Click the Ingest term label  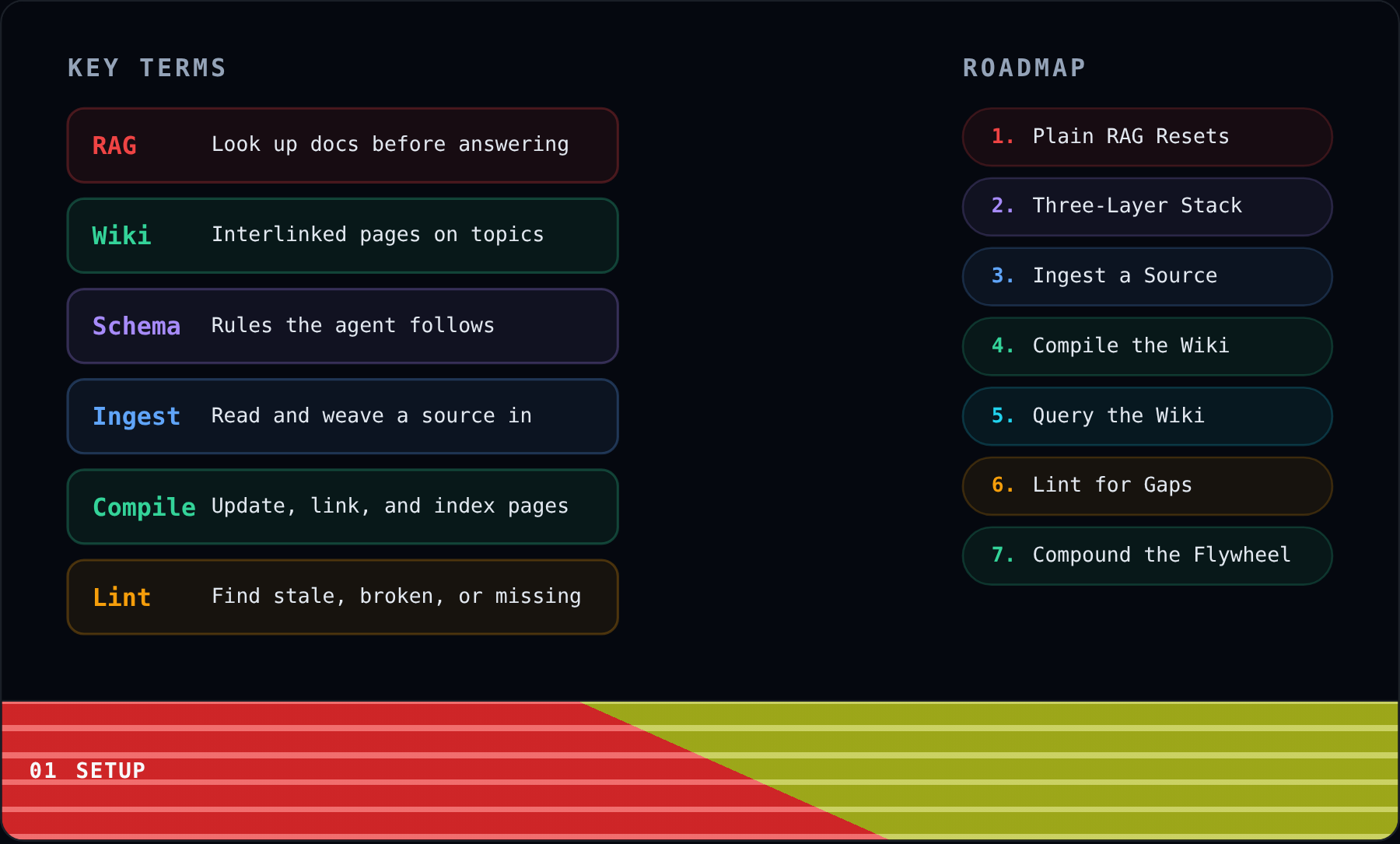(136, 416)
